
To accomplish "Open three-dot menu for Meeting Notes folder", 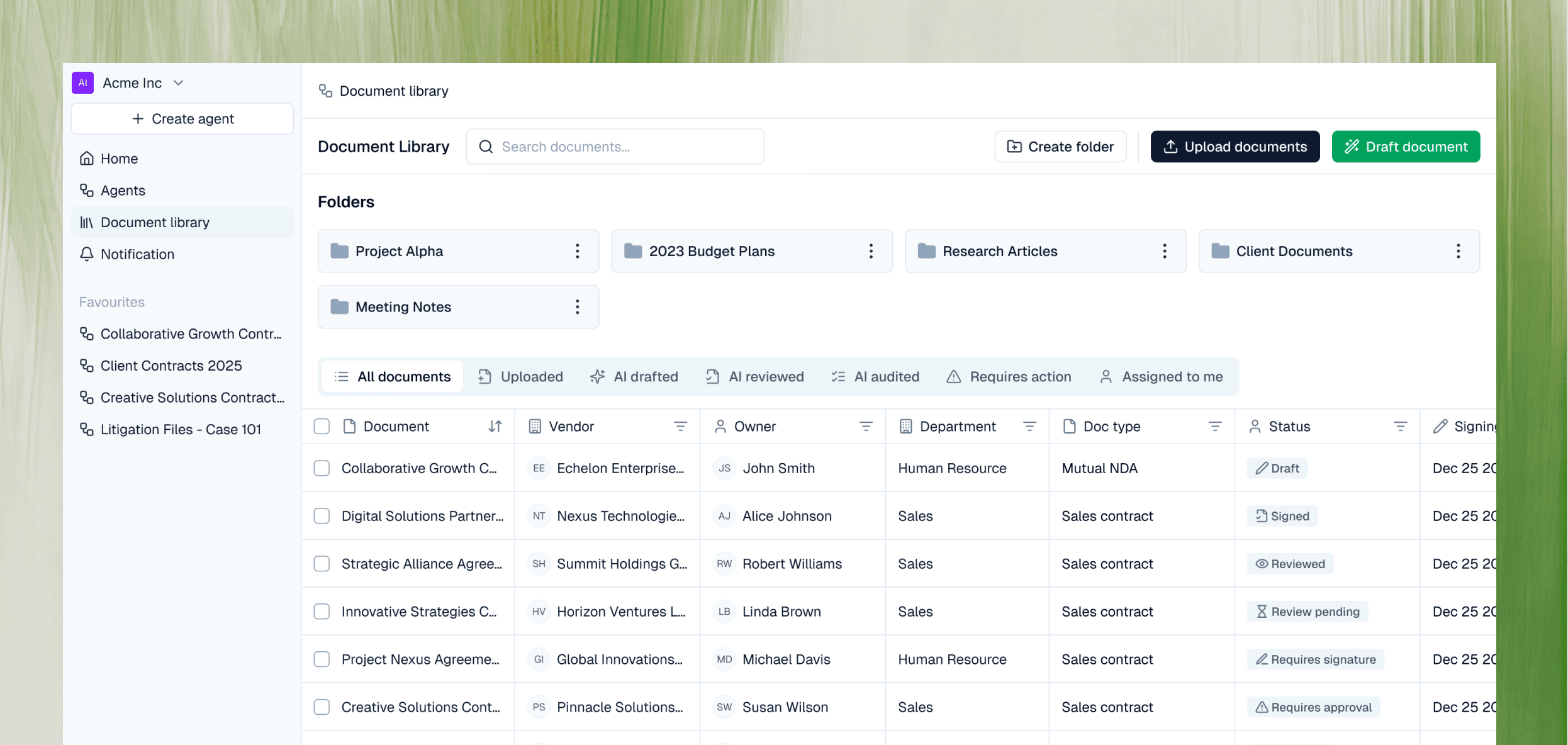I will tap(577, 307).
